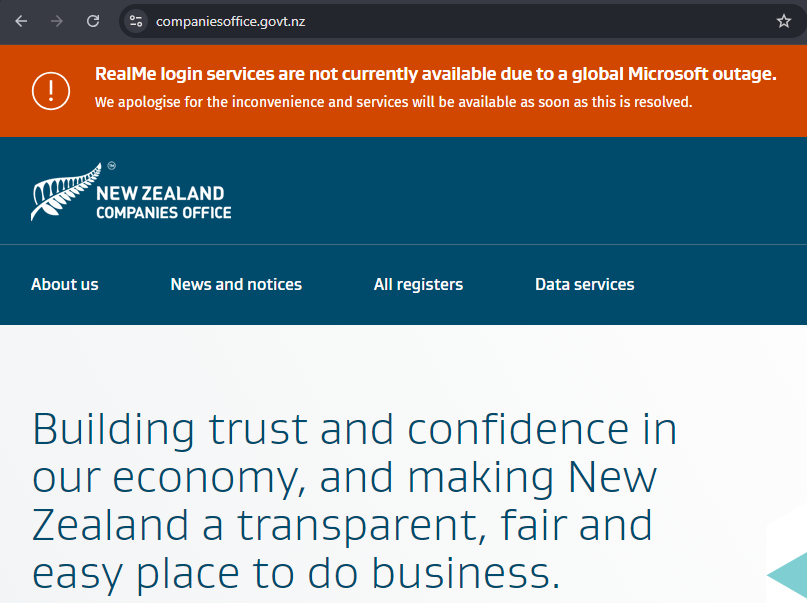Click the New Zealand Companies Office wordmark
Viewport: 807px width, 603px height.
(x=163, y=202)
